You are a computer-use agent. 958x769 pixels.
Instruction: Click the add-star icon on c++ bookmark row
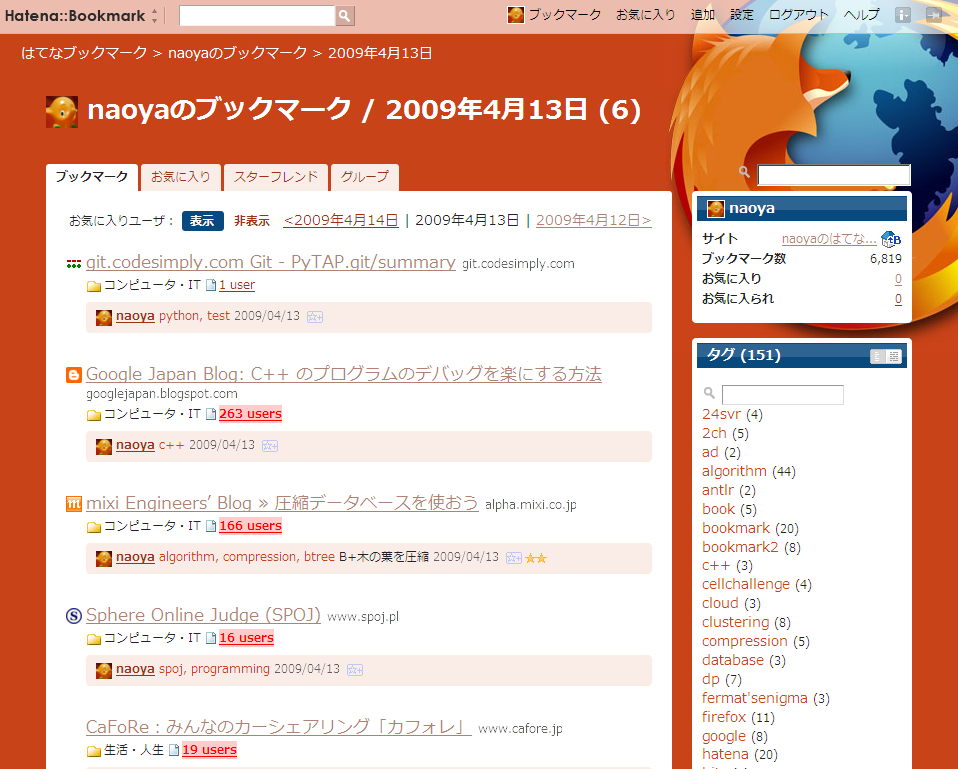tap(270, 446)
